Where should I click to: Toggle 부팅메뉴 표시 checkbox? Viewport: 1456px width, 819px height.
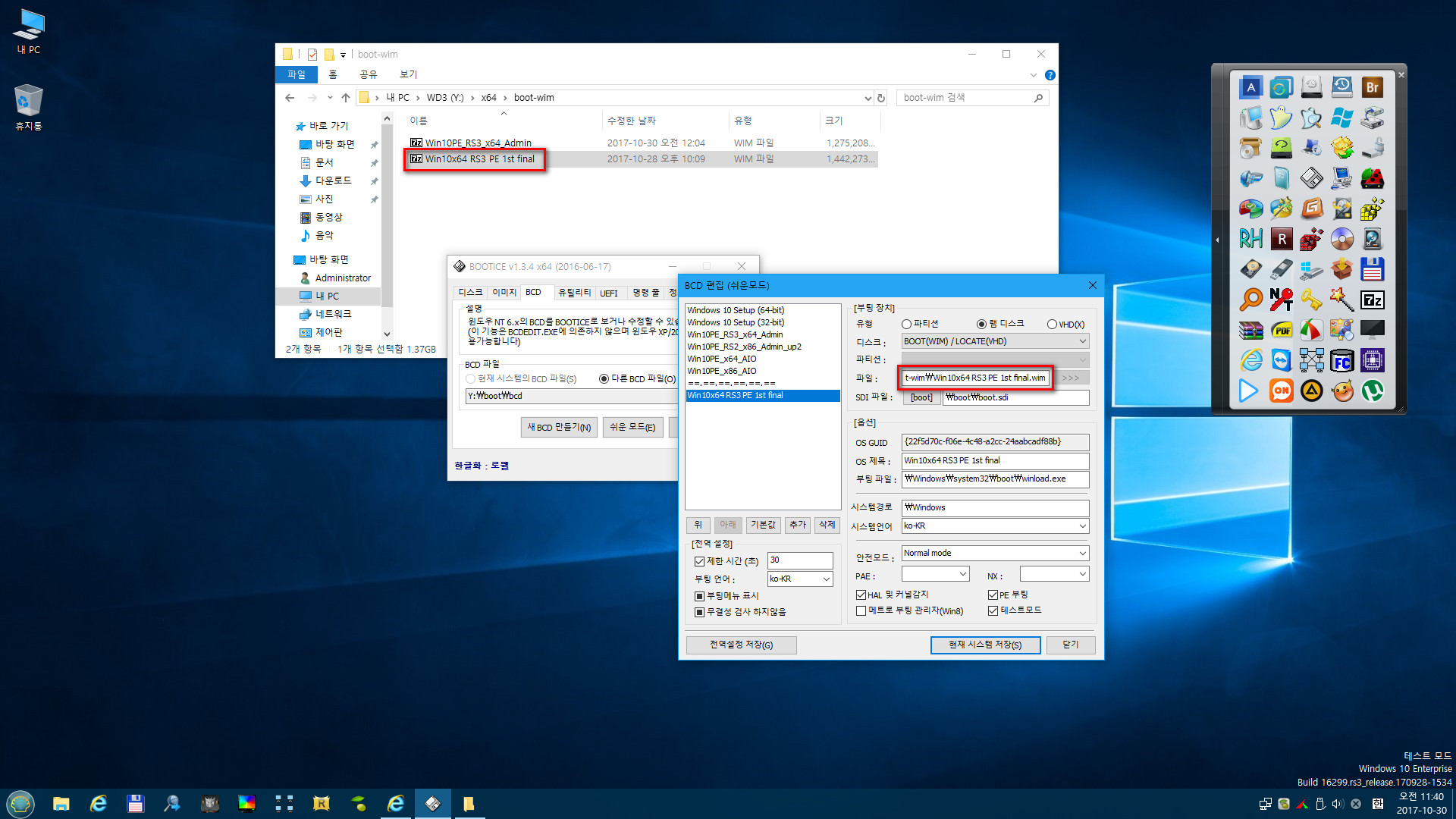tap(699, 596)
